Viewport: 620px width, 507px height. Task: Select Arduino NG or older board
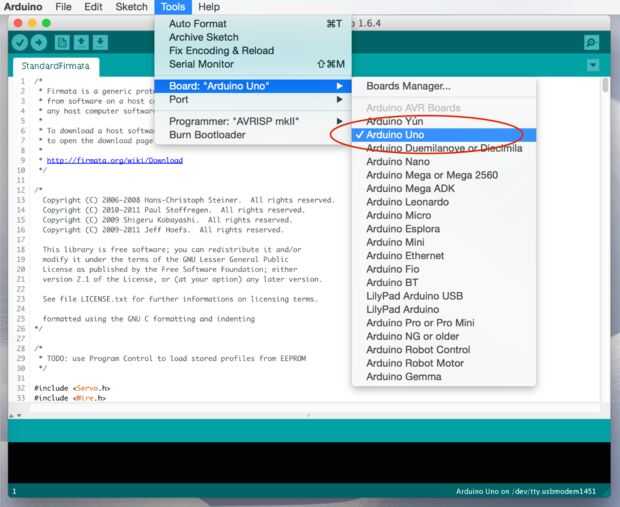tap(444, 337)
